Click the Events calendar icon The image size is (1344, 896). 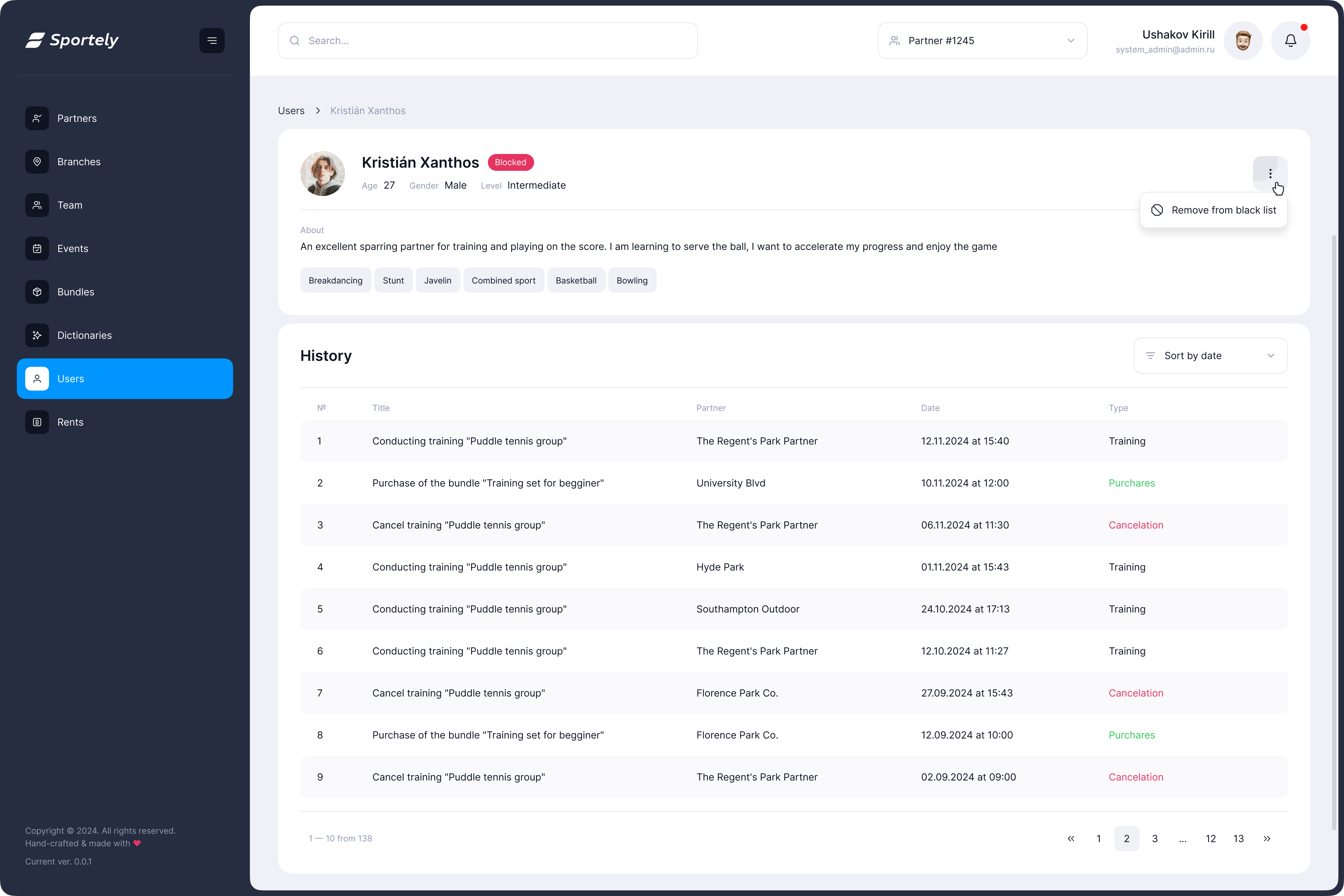(37, 248)
